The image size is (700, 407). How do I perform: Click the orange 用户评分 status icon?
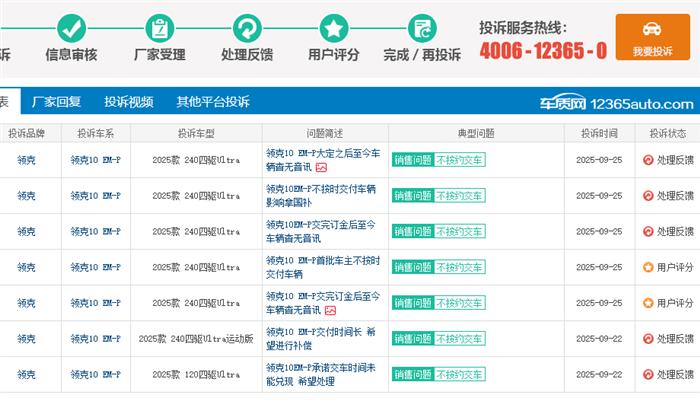coord(648,267)
